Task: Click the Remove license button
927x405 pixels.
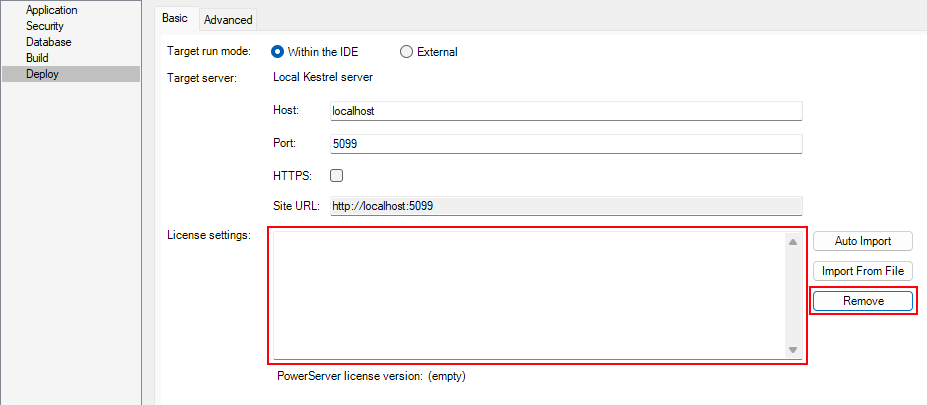Action: tap(862, 301)
